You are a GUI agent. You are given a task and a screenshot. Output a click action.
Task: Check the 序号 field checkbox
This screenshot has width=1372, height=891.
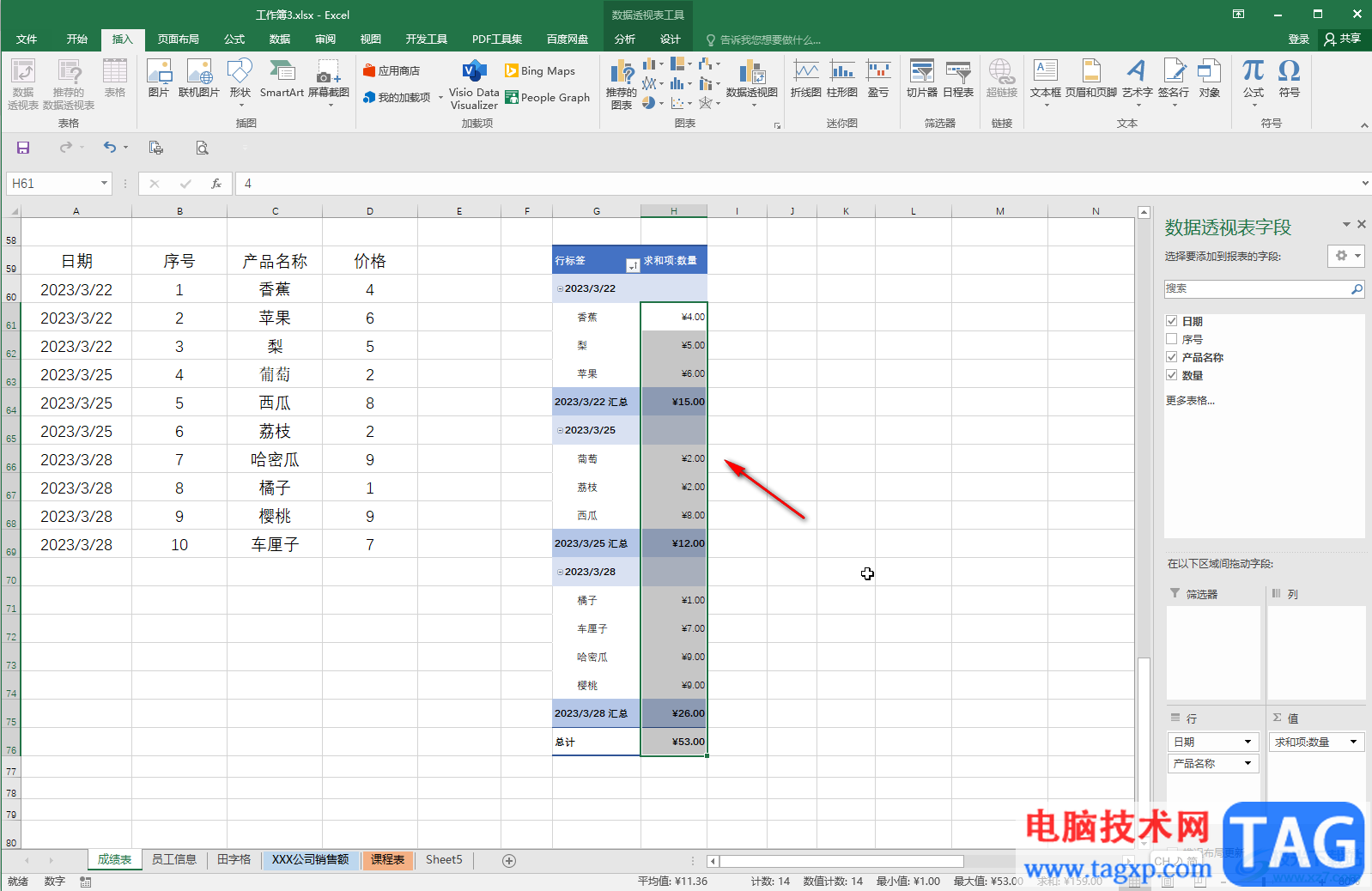click(1171, 339)
